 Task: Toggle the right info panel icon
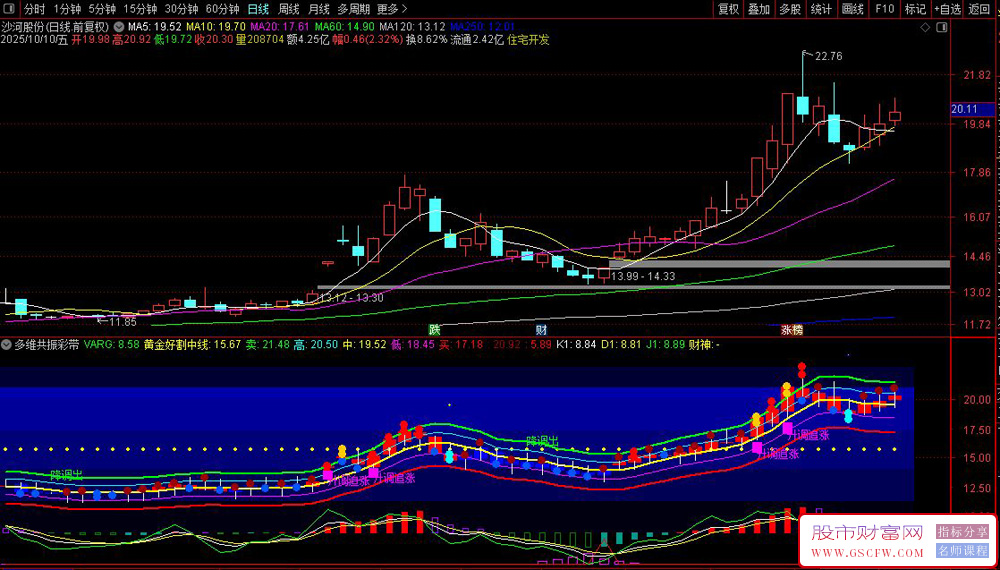point(941,27)
